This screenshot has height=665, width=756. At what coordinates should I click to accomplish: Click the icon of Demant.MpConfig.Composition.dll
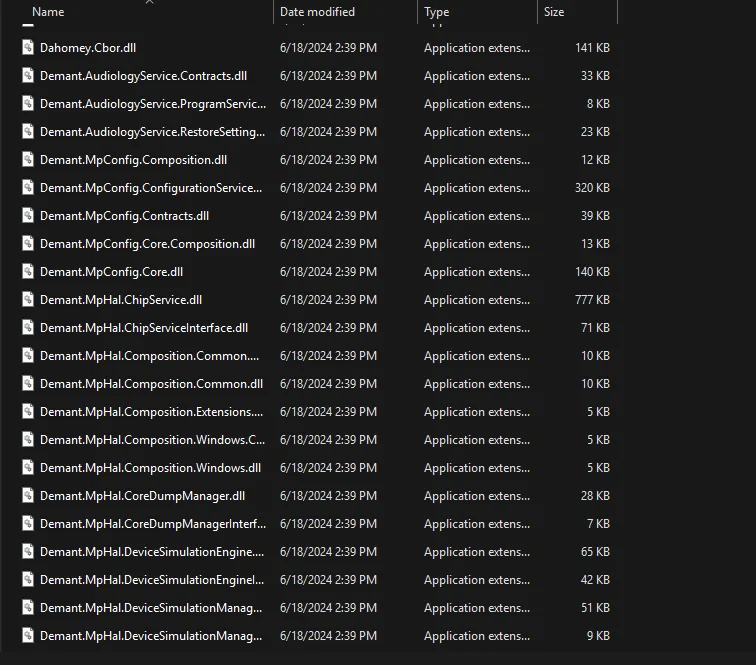pyautogui.click(x=28, y=159)
